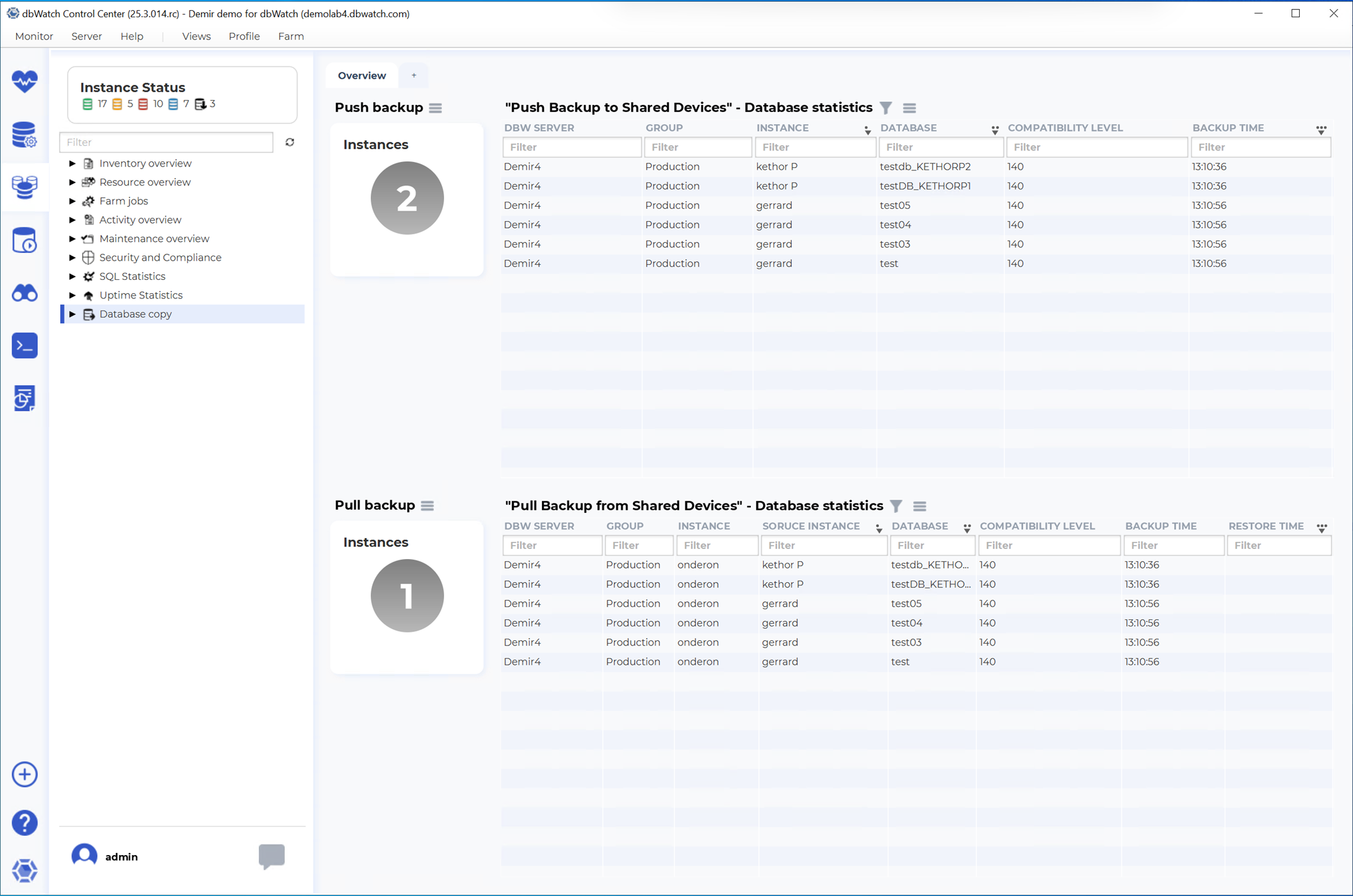Sort by the Push table DATABASE column arrow

[994, 130]
